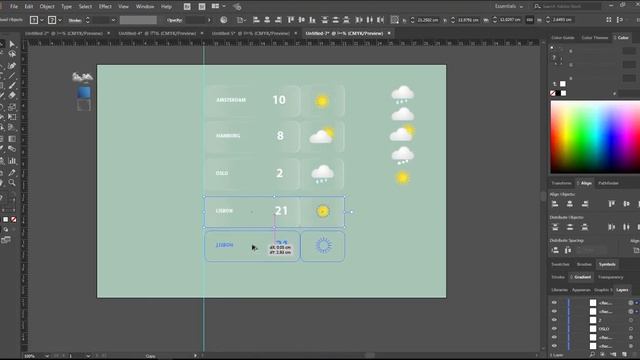Switch to the Color Guide tab
Viewport: 640px width, 360px height.
[x=562, y=38]
